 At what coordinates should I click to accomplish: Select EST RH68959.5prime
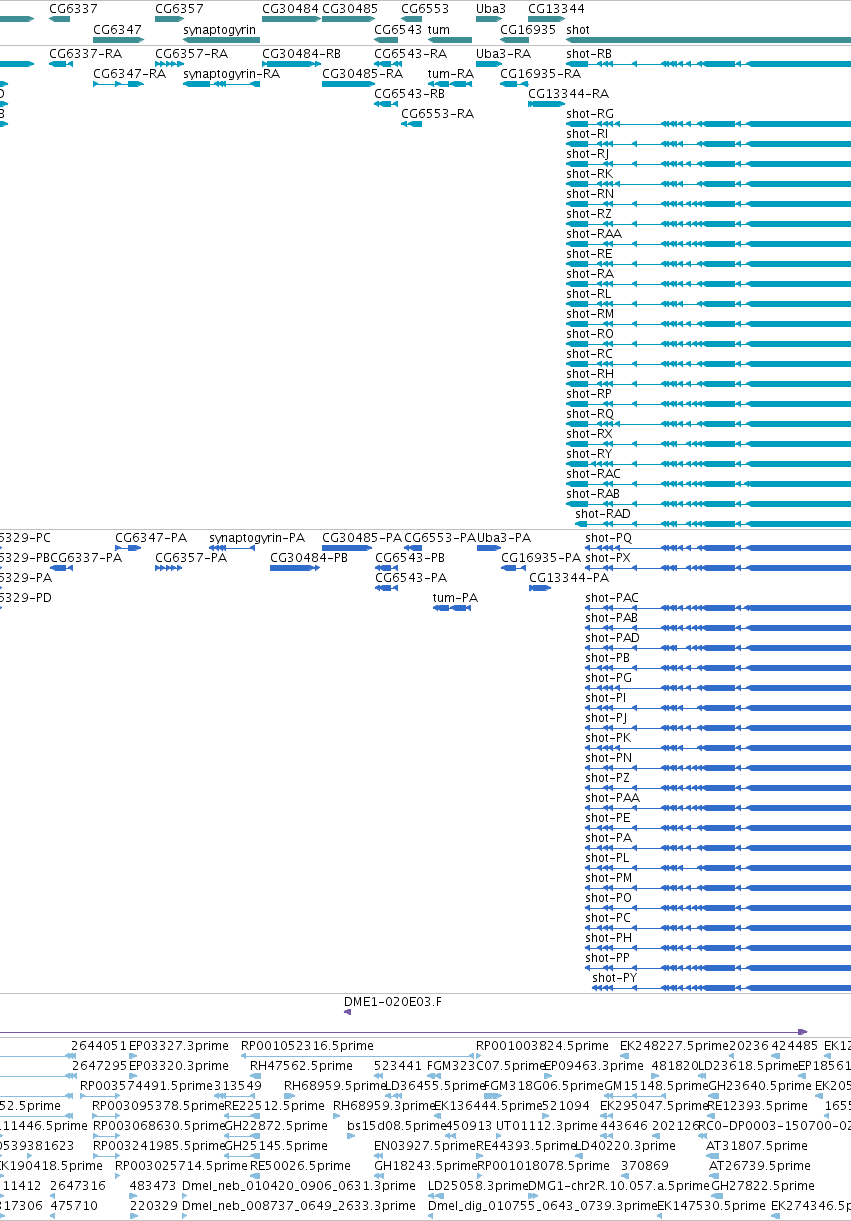(x=335, y=1086)
